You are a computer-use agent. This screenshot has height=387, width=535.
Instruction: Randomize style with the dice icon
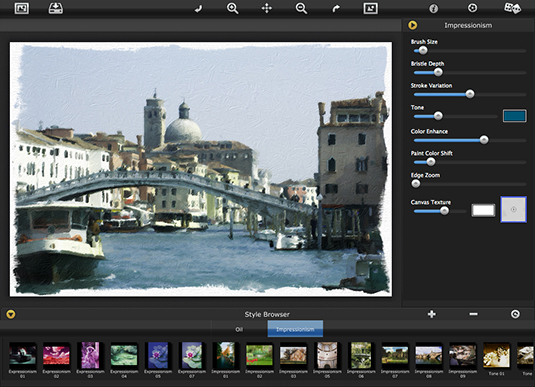point(512,8)
